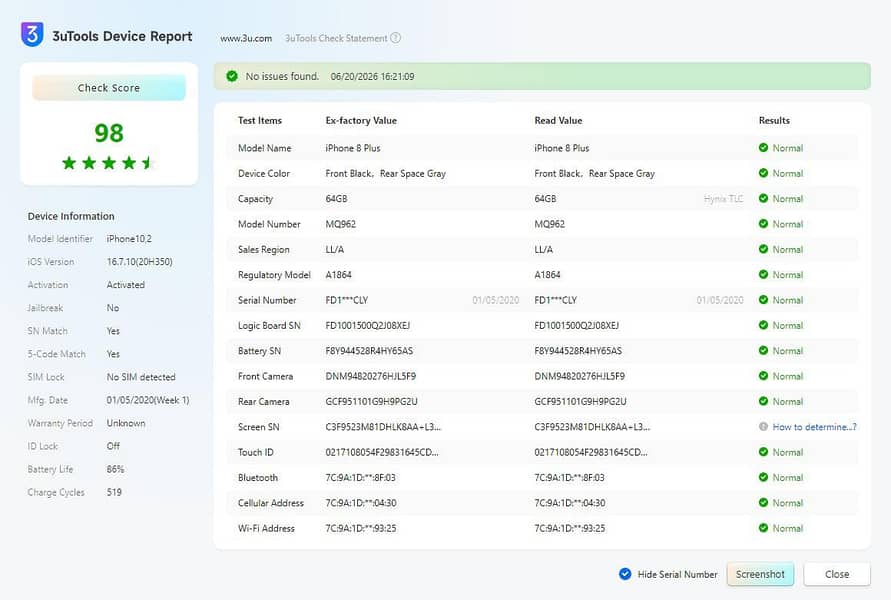
Task: Click the Ex-factory Value column header
Action: click(361, 120)
